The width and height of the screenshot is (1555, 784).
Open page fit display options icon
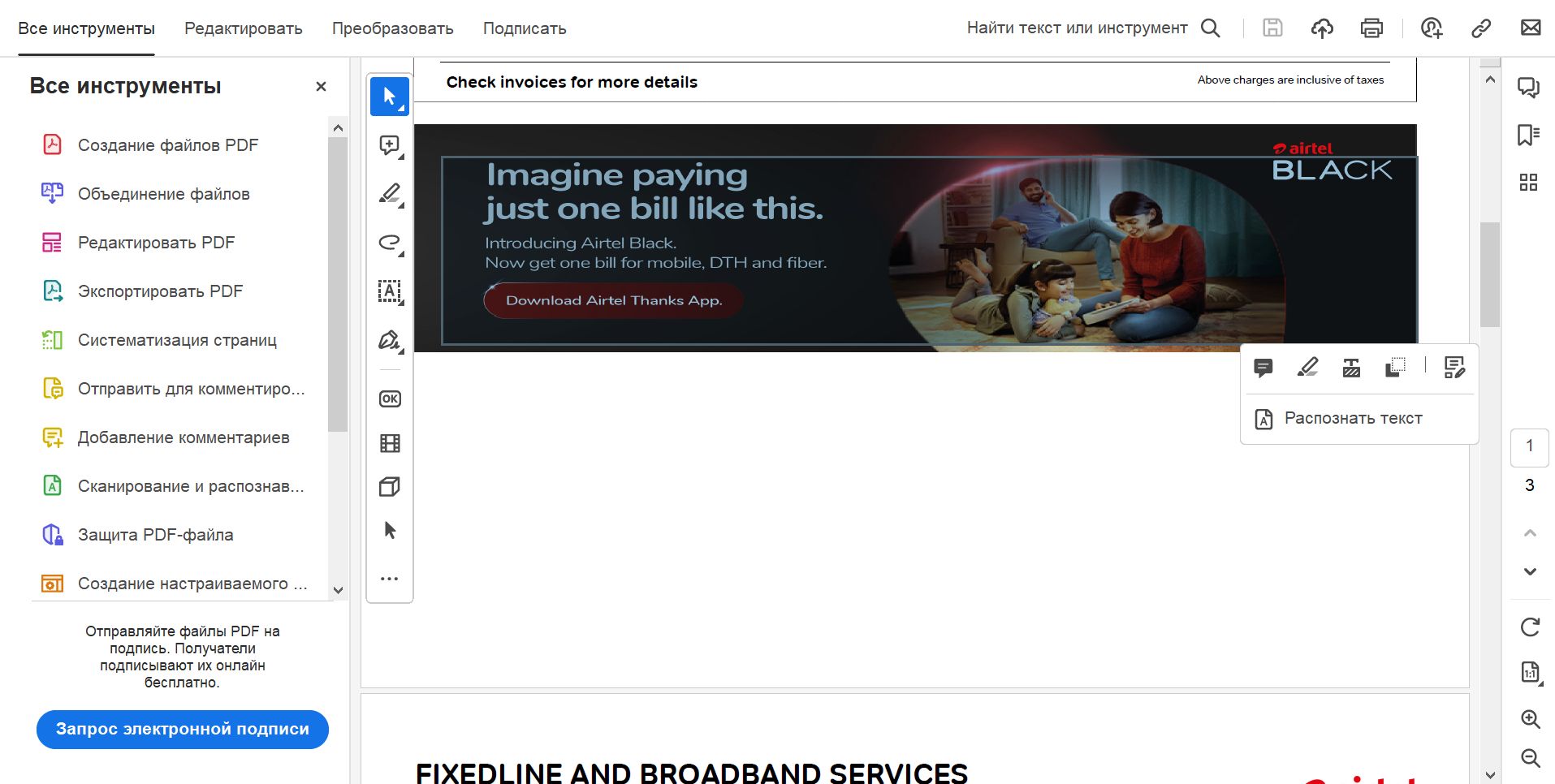click(x=1530, y=673)
